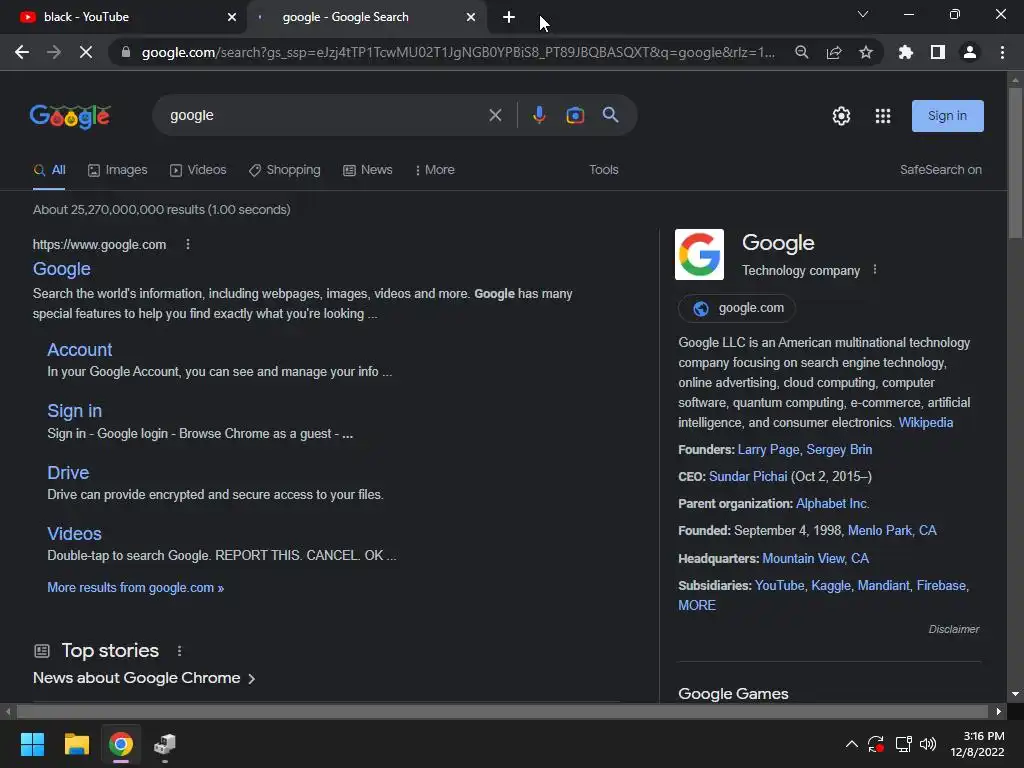Open Mountain View, CA headquarters link
The height and width of the screenshot is (768, 1024).
816,558
